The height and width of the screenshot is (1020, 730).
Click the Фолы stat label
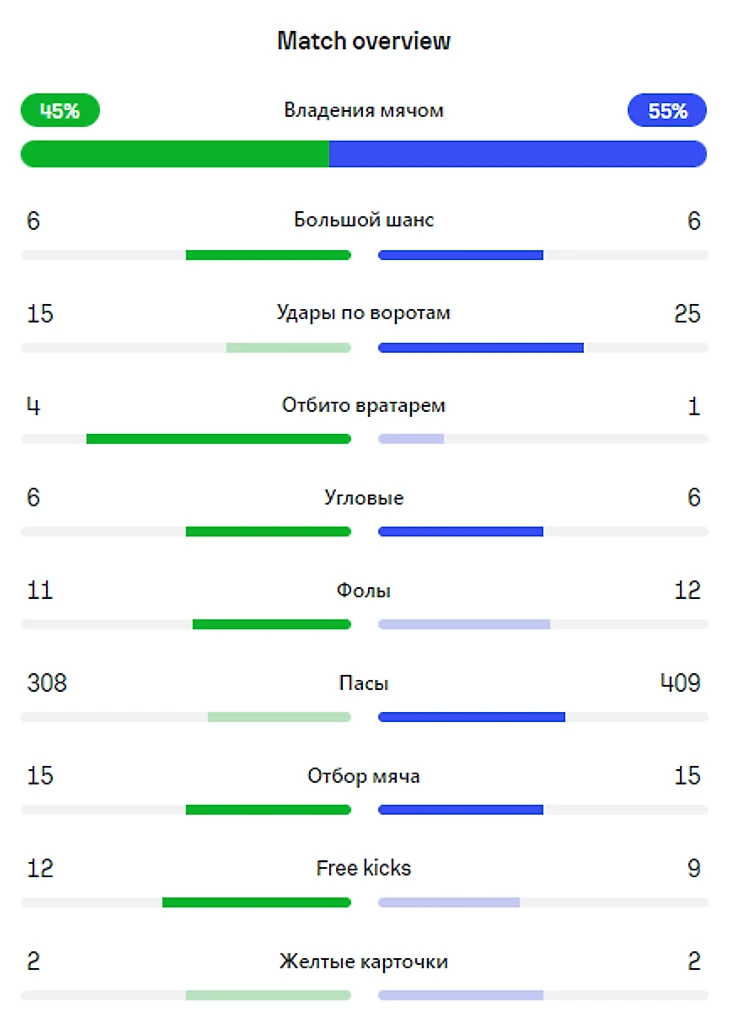[364, 591]
